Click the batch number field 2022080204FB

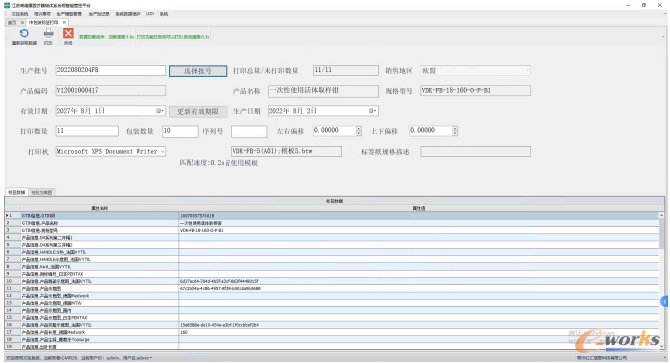[x=110, y=70]
